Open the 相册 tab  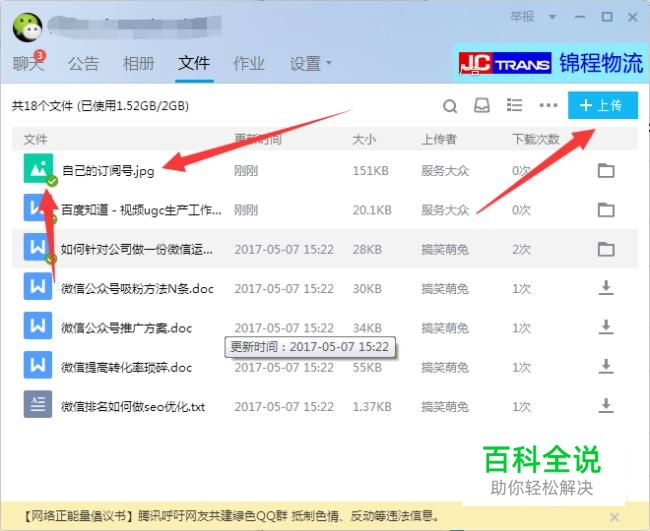click(138, 63)
